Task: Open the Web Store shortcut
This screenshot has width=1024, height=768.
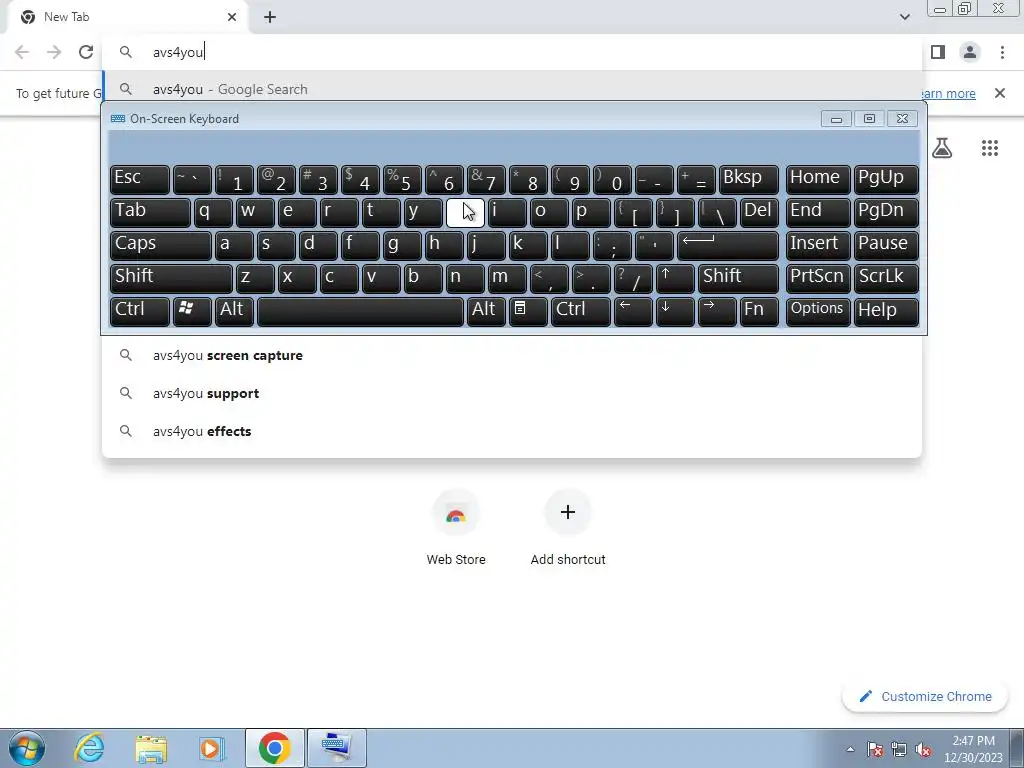Action: 456,529
